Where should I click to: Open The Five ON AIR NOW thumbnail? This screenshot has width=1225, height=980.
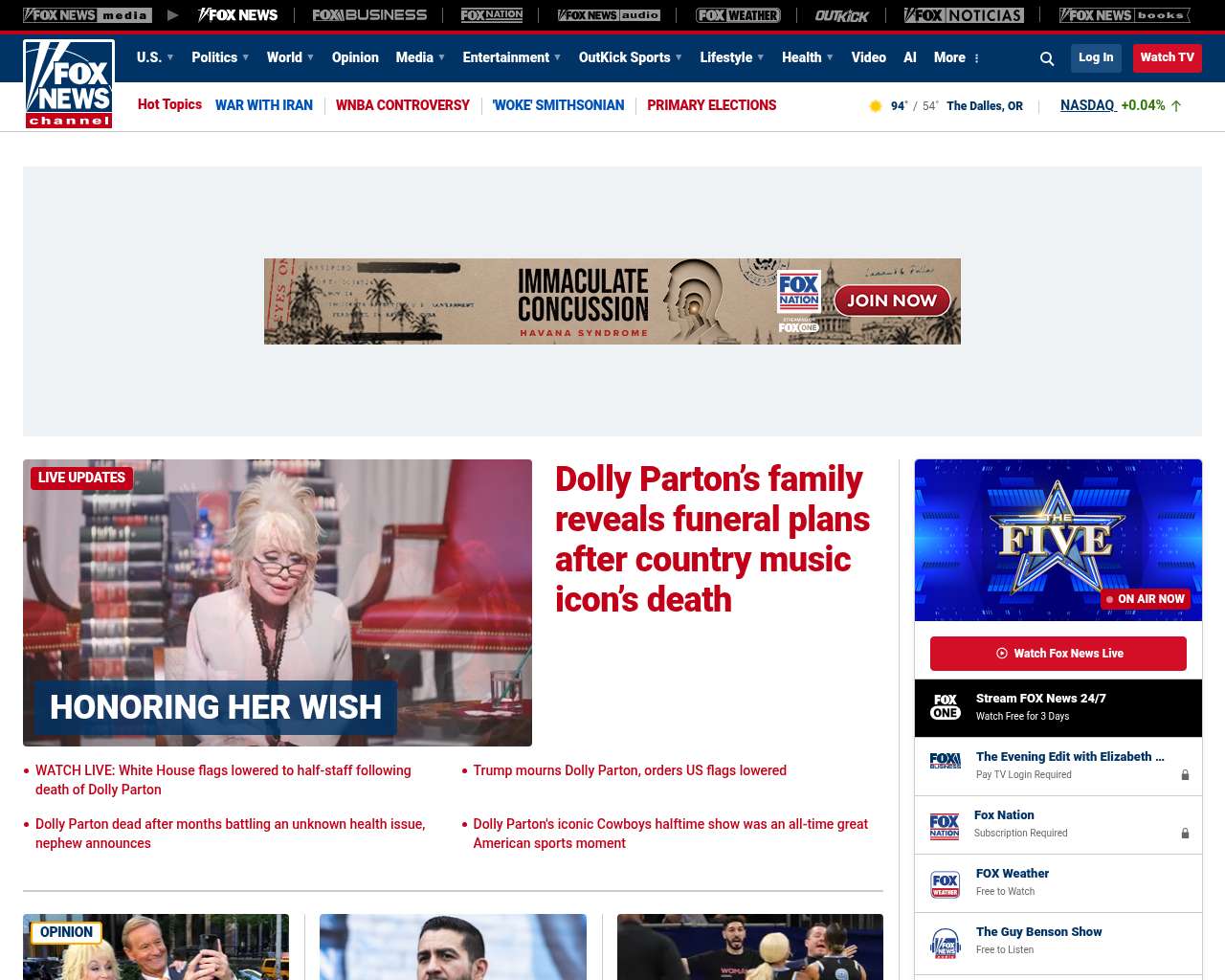click(x=1058, y=540)
